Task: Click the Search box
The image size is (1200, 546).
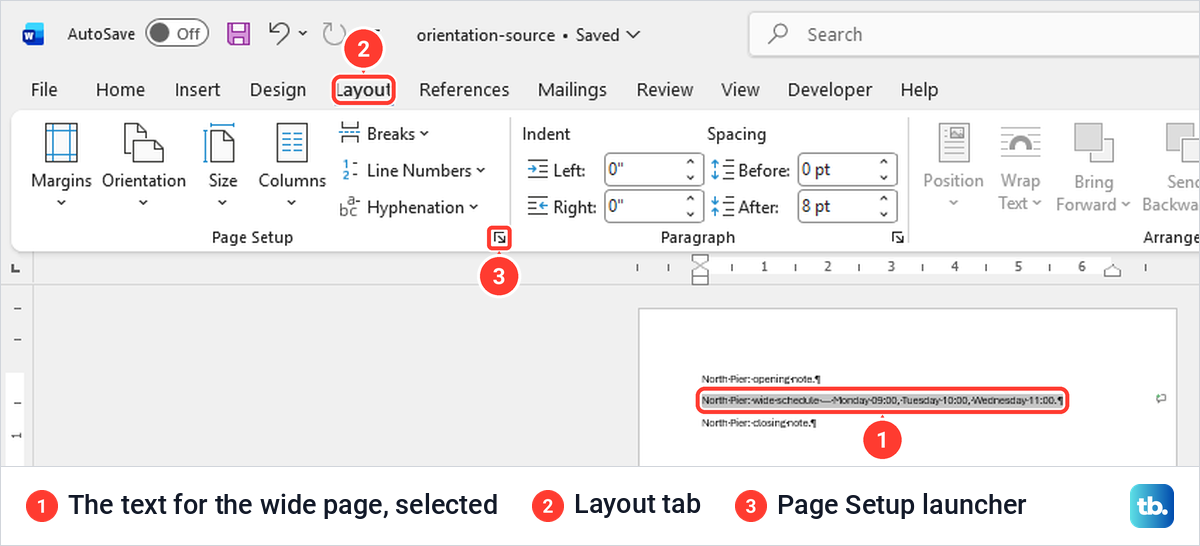Action: click(974, 35)
